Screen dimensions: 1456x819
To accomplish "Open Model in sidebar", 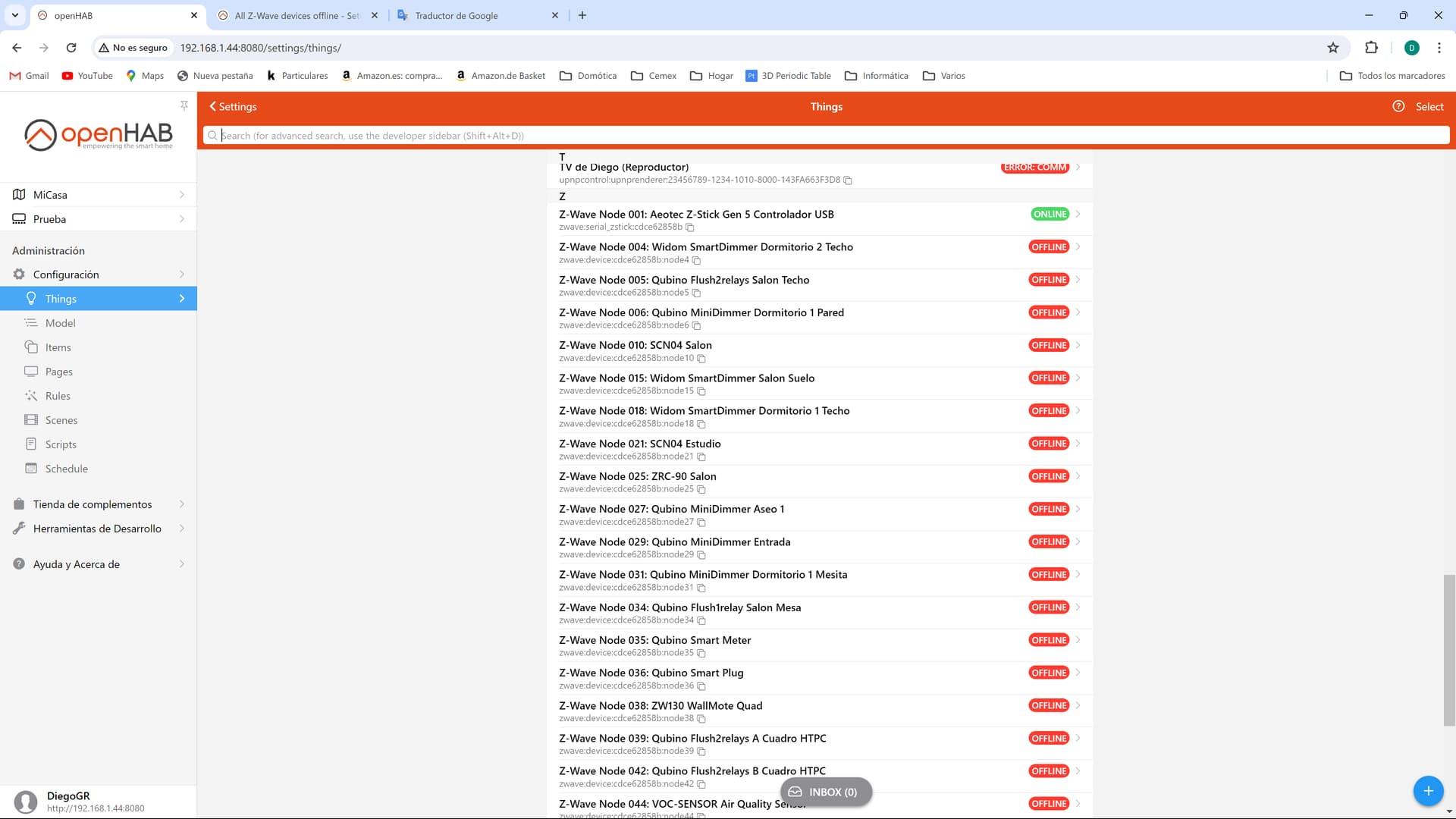I will coord(99,323).
